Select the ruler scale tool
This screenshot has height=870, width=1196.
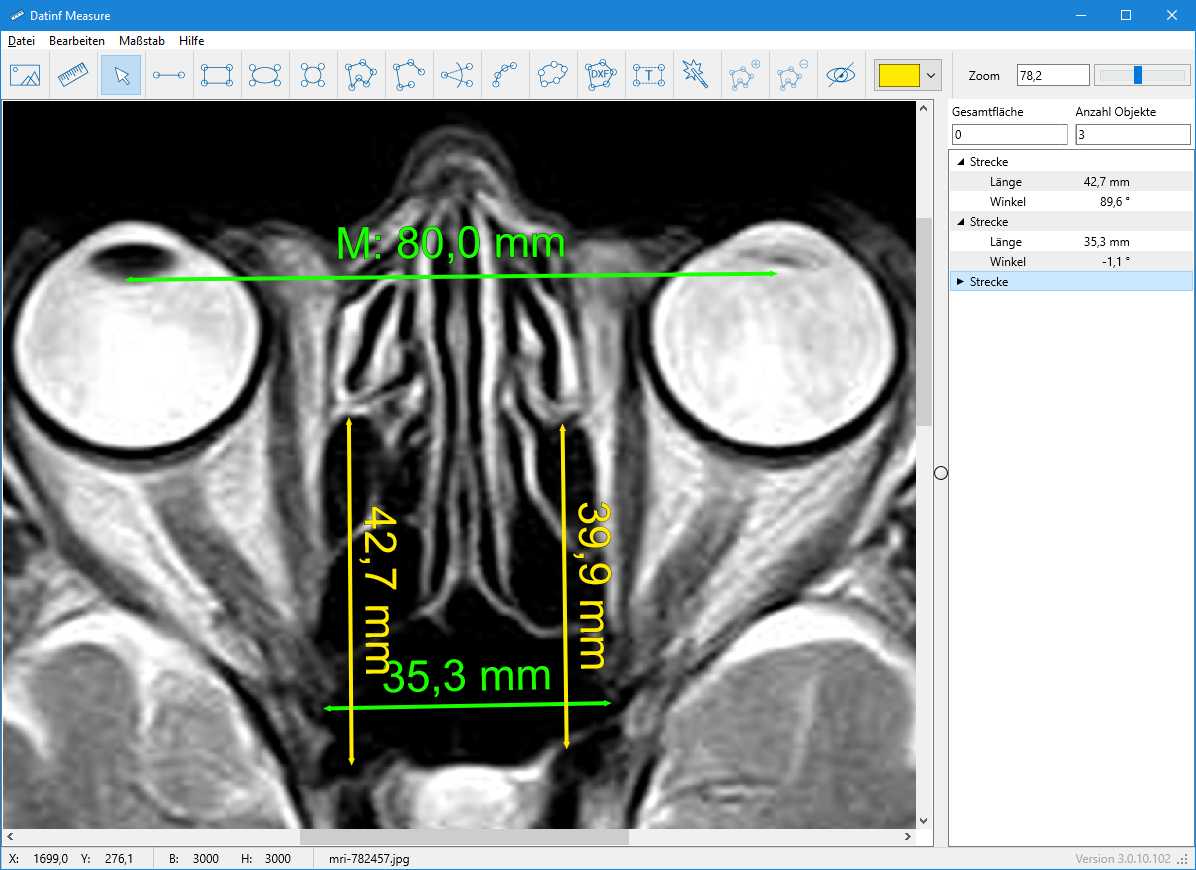pyautogui.click(x=73, y=75)
